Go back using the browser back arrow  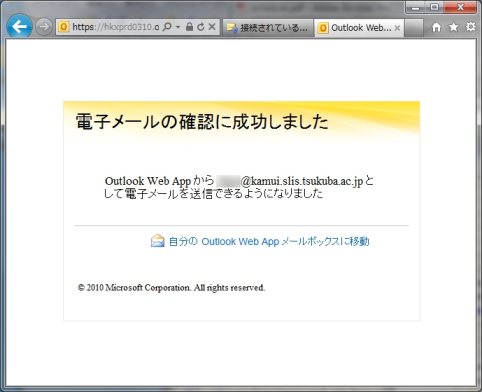click(19, 27)
